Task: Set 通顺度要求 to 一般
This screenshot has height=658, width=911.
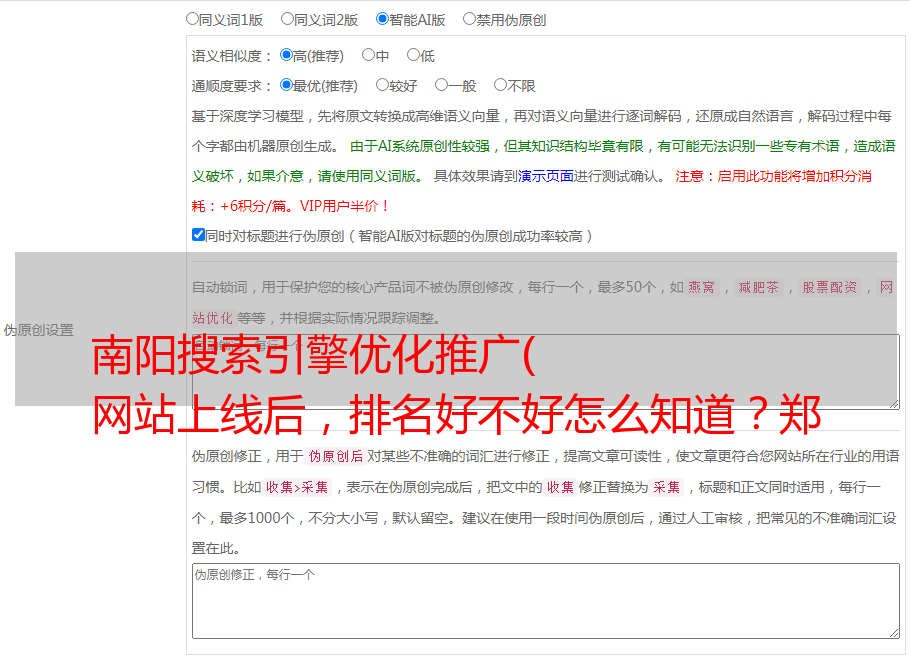Action: (442, 85)
